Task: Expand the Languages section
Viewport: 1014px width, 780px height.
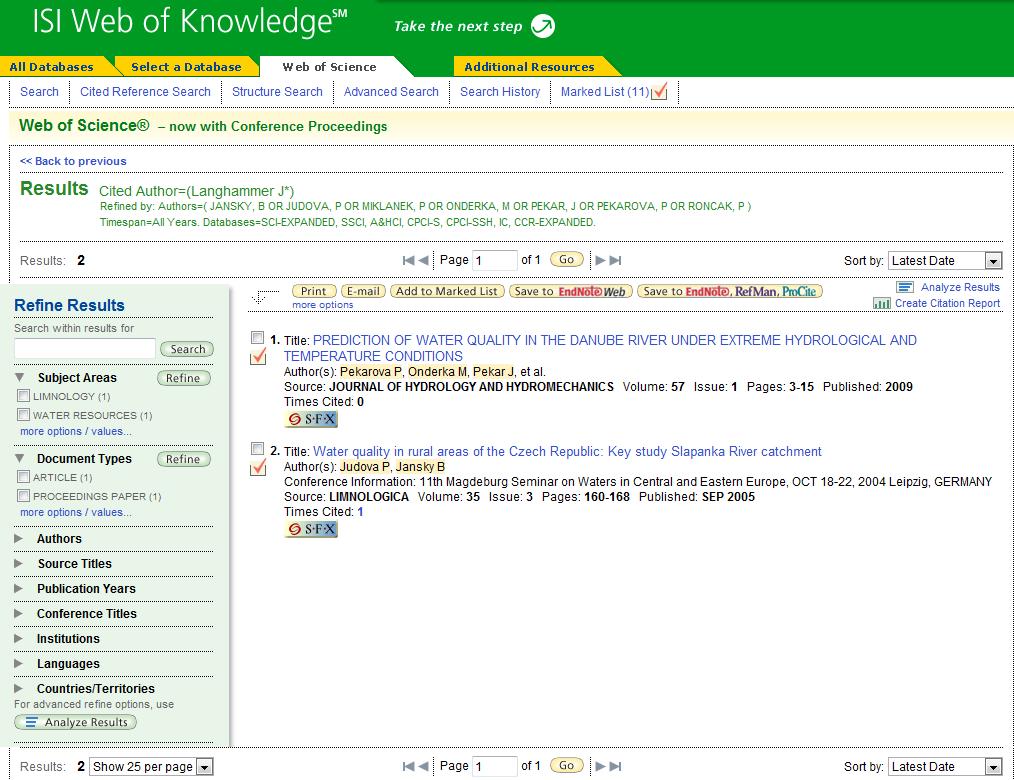Action: [x=19, y=663]
